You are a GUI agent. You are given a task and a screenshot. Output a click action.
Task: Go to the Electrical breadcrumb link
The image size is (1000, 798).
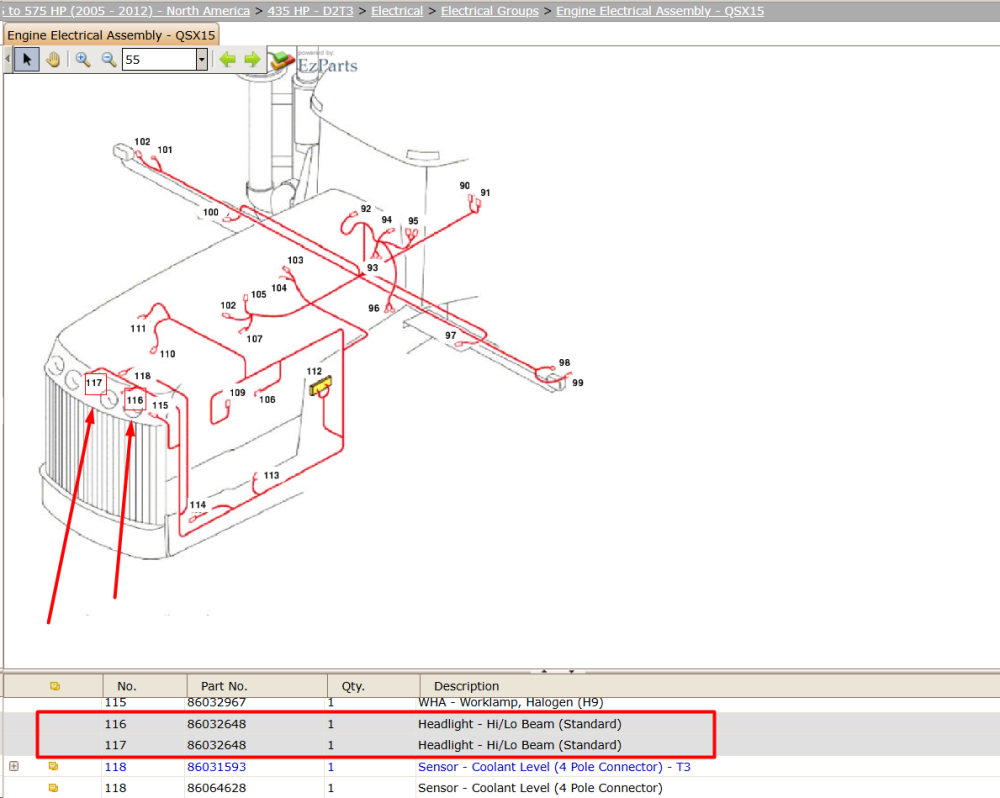pos(397,11)
